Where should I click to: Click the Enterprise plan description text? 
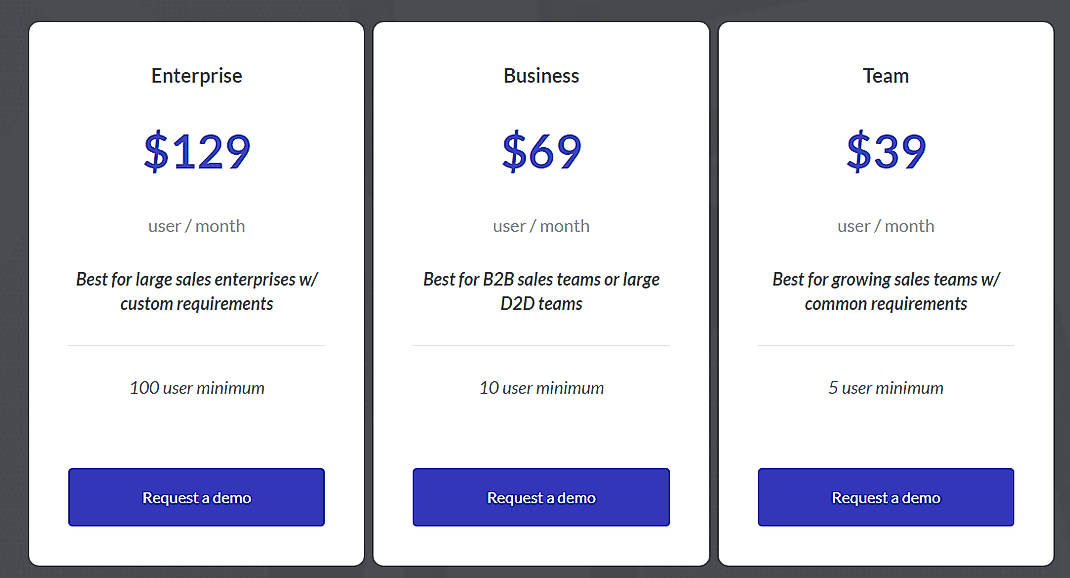tap(196, 291)
